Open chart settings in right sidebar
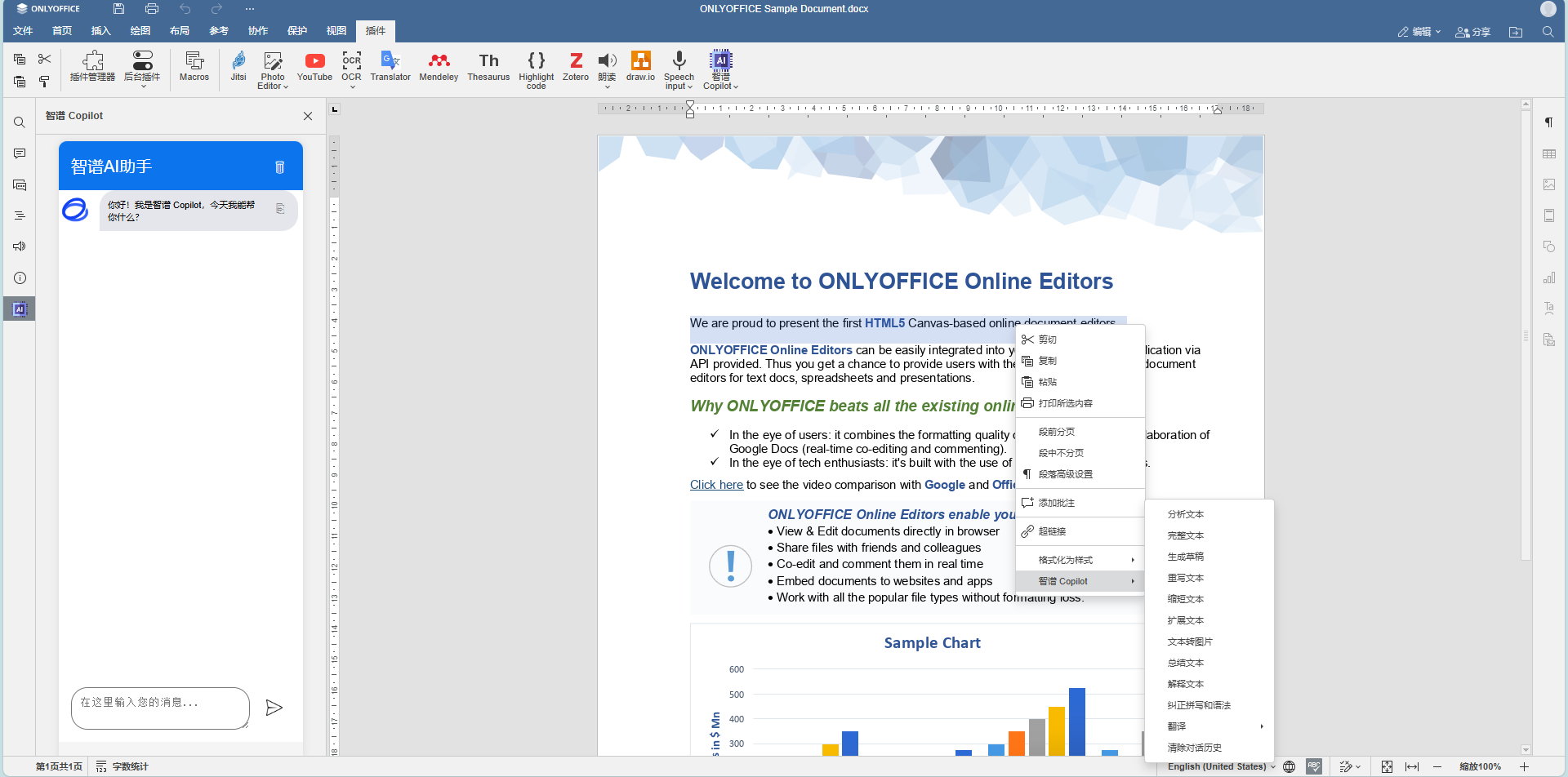Screen dimensions: 1568x777 (x=1548, y=277)
